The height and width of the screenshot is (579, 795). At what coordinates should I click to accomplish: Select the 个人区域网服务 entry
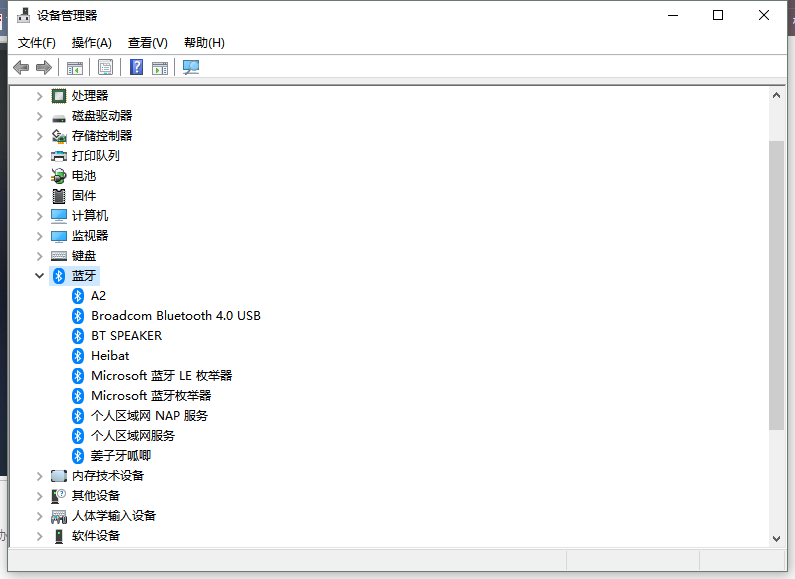pos(133,436)
